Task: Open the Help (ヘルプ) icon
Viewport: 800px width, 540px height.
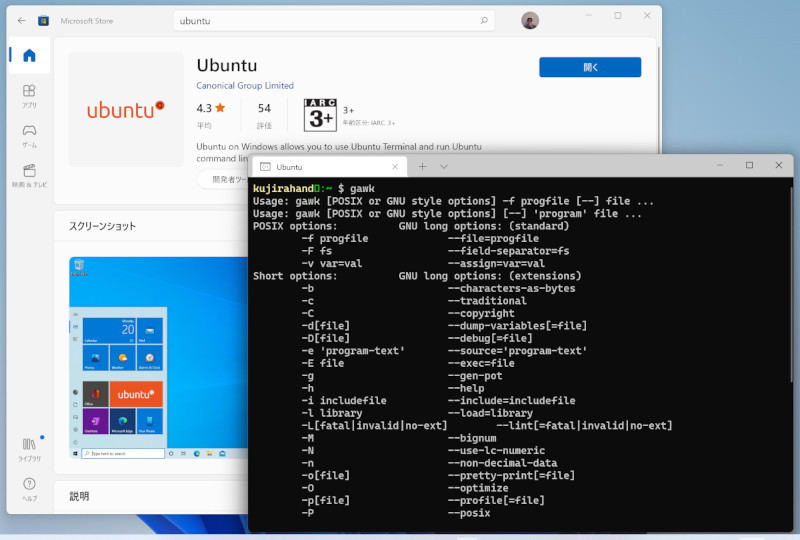Action: tap(29, 488)
